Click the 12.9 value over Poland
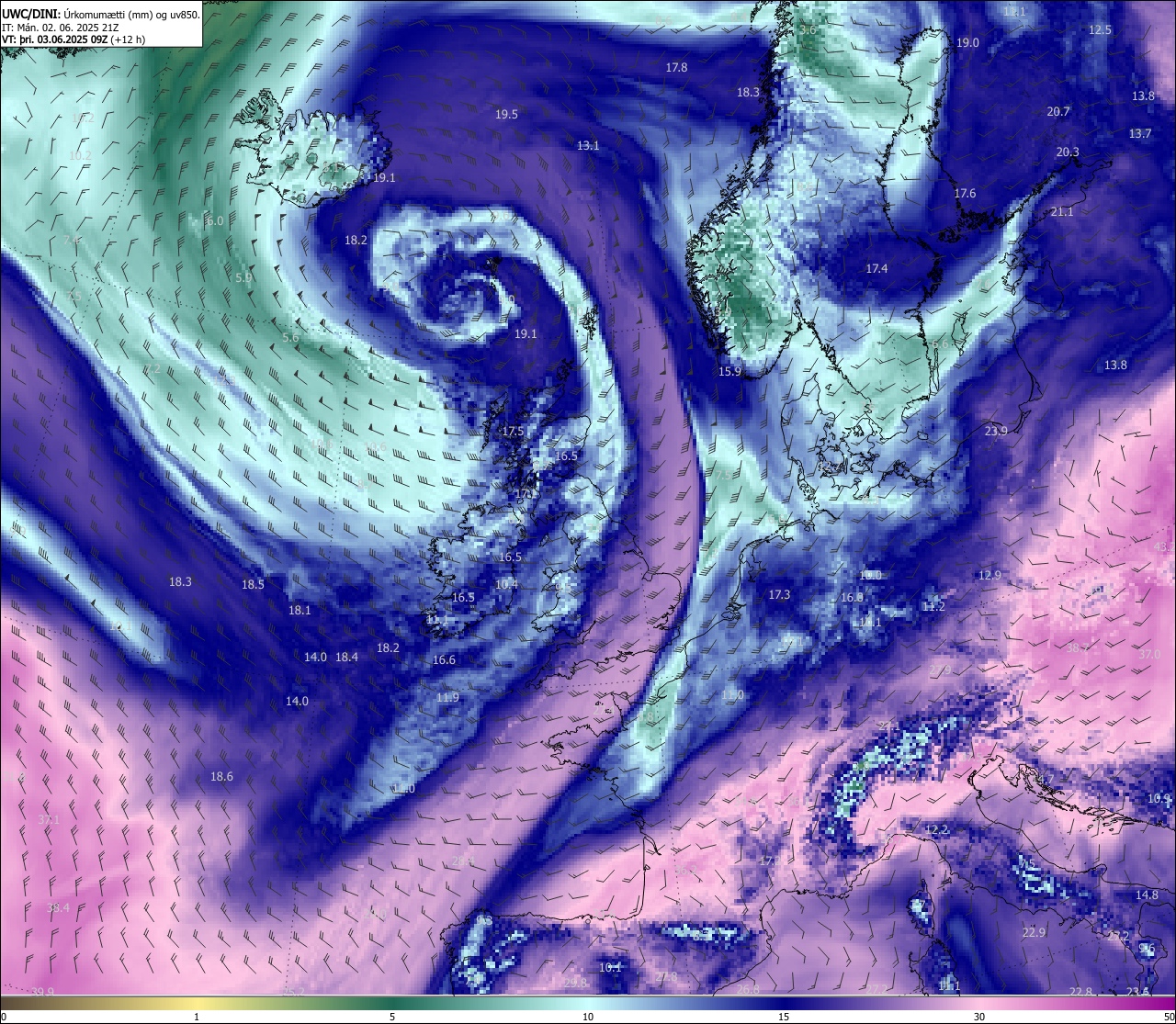This screenshot has width=1176, height=1024. [989, 576]
